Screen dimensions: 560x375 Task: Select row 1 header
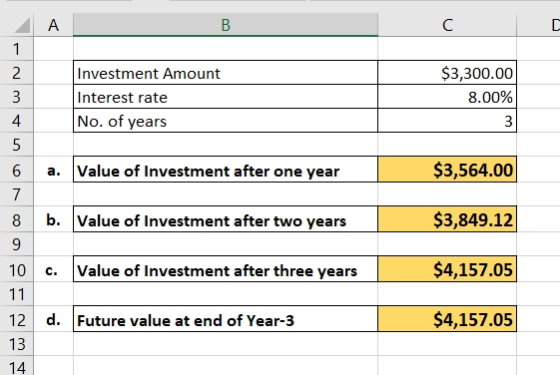click(x=16, y=49)
